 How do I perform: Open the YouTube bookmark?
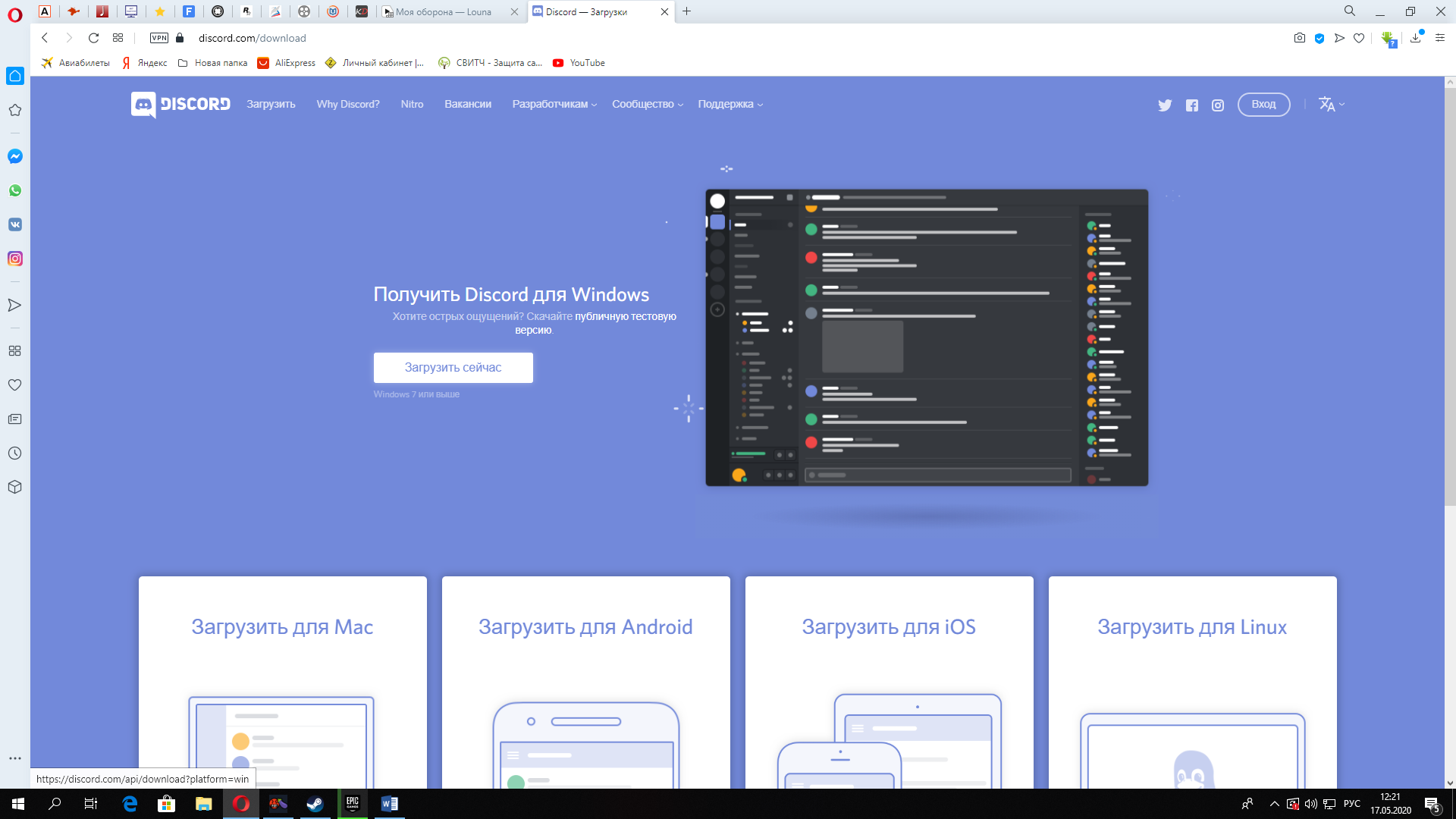pyautogui.click(x=579, y=63)
